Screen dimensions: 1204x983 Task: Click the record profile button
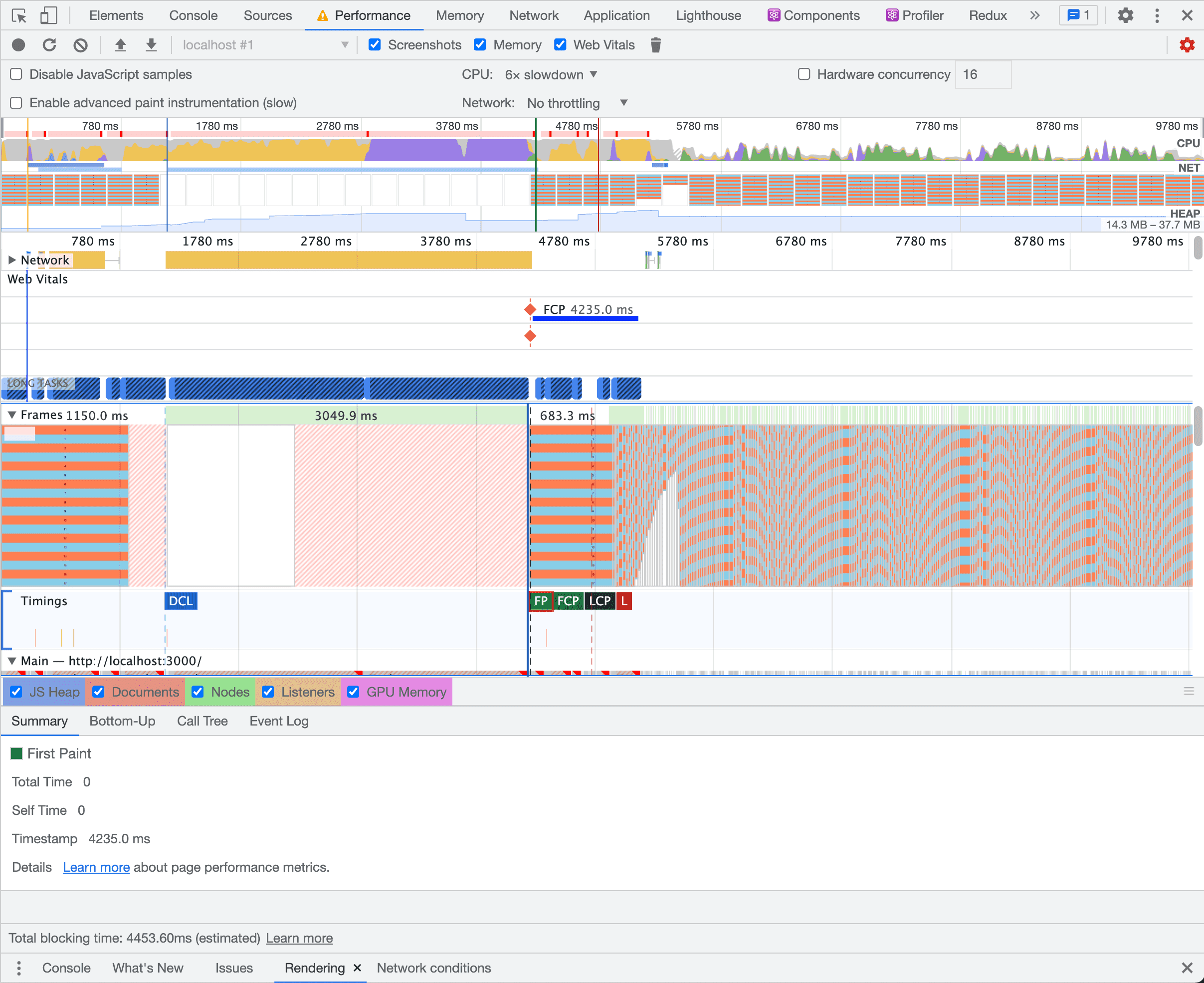18,45
